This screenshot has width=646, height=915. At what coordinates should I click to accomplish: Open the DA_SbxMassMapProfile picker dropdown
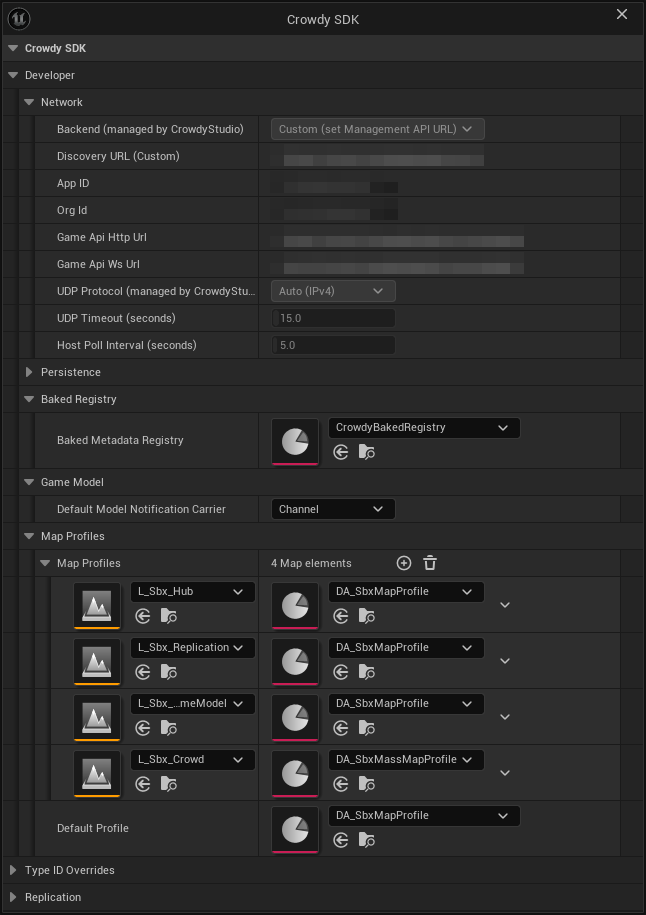pyautogui.click(x=406, y=760)
